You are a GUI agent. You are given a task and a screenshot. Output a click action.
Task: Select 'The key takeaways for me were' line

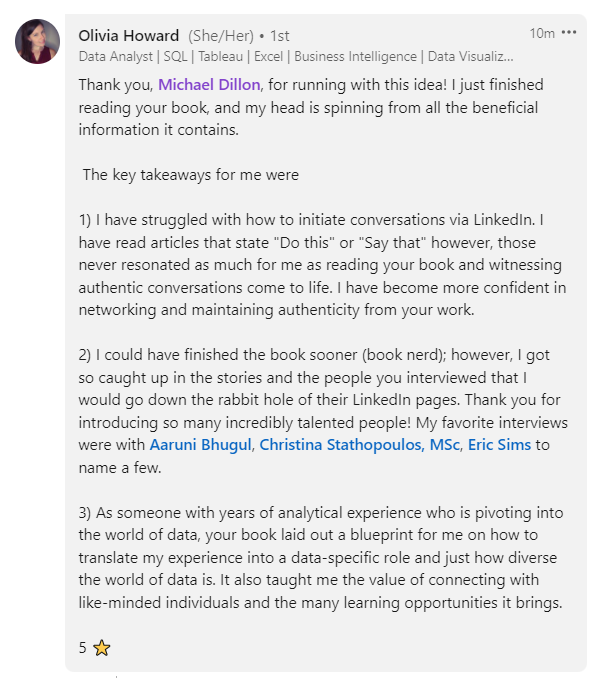191,175
